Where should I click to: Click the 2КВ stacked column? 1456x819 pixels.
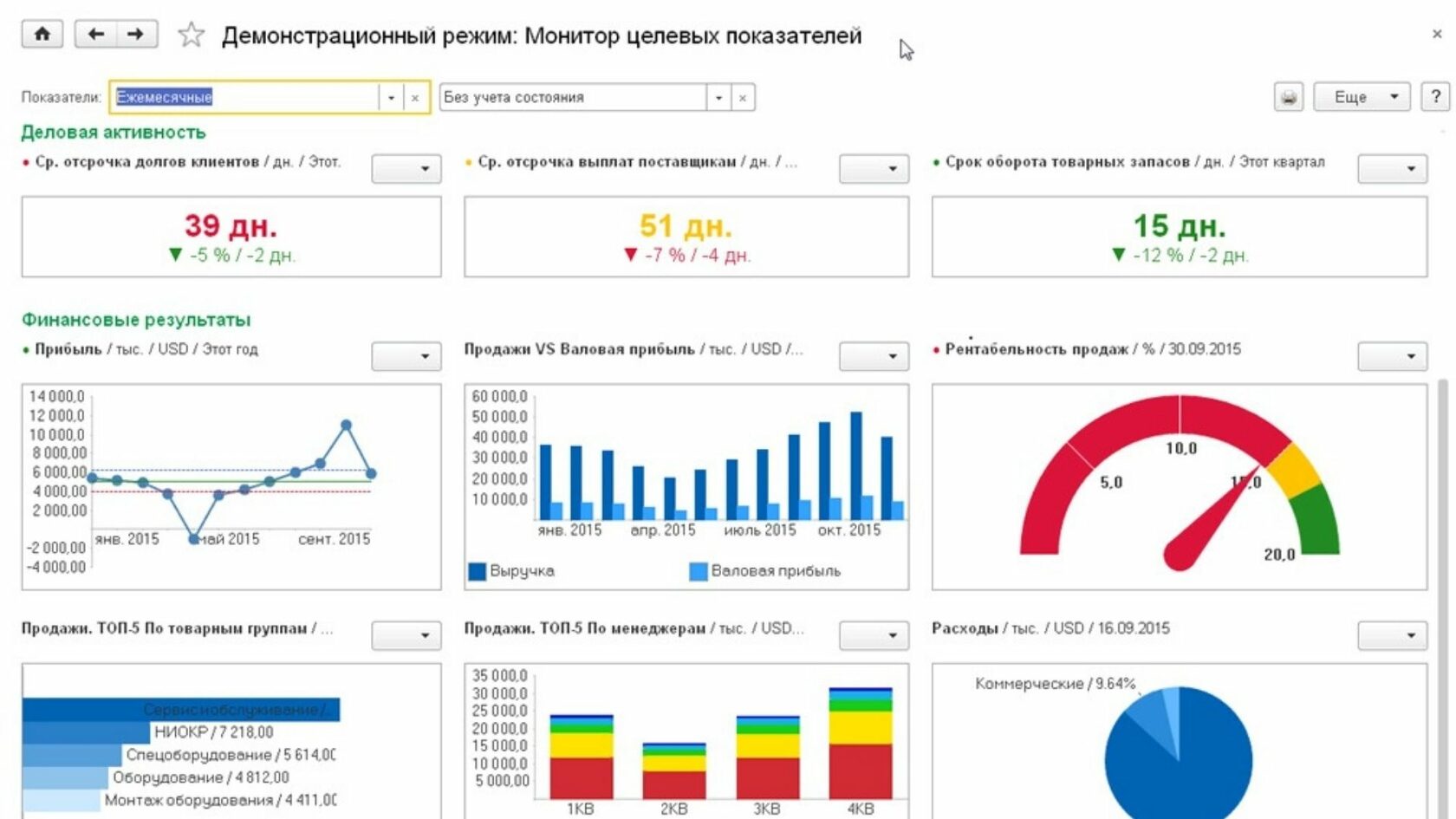tap(674, 770)
